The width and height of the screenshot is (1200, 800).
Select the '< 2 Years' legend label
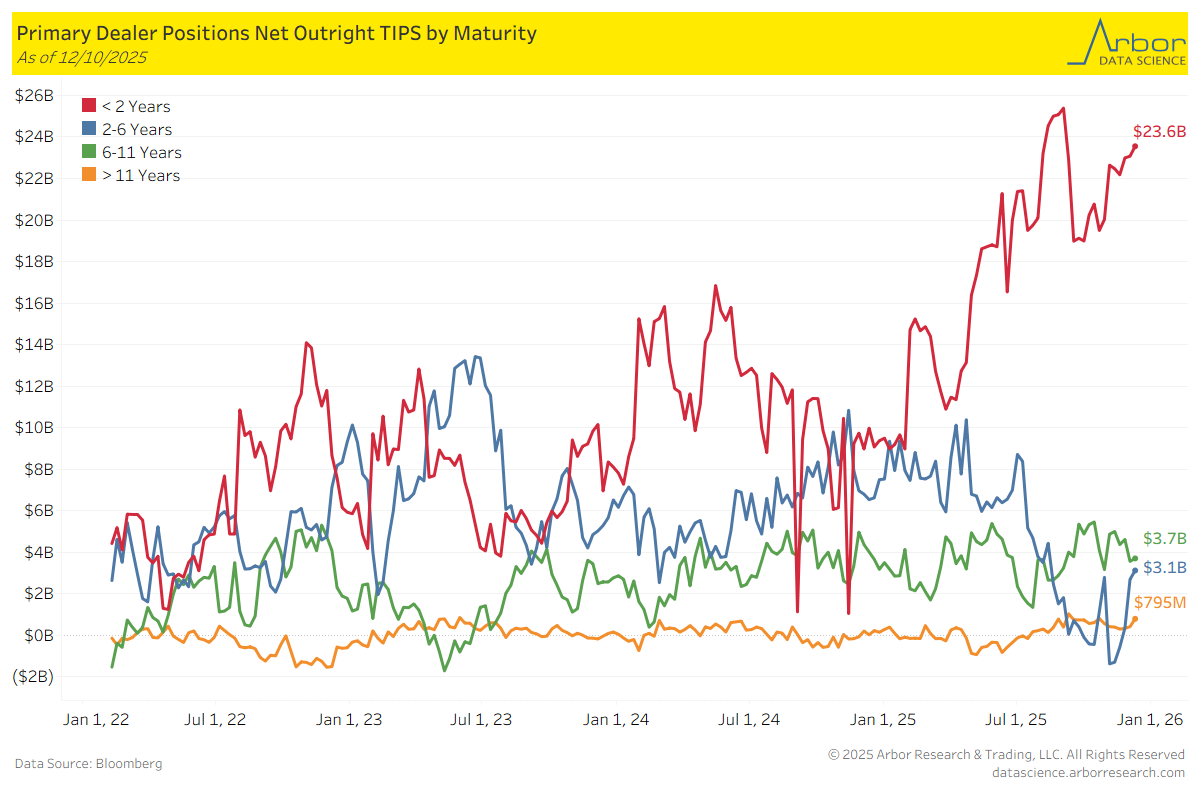coord(136,106)
